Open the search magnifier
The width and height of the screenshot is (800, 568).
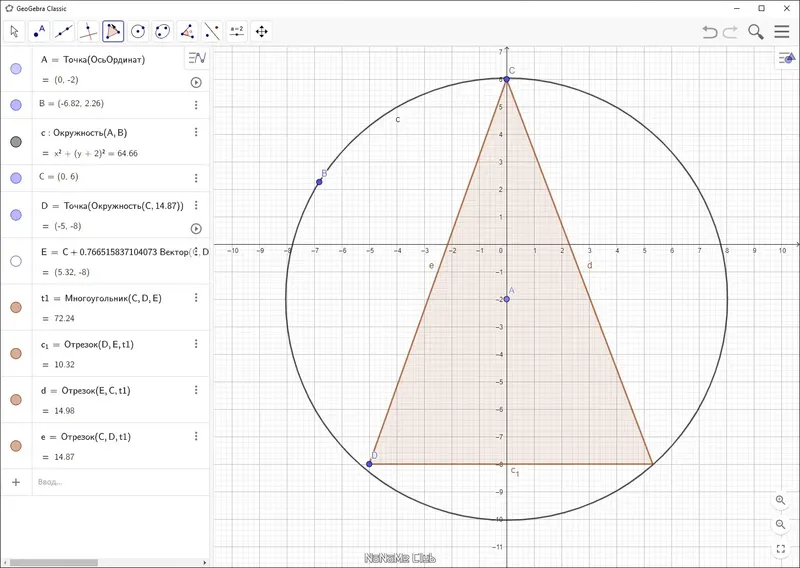point(756,32)
